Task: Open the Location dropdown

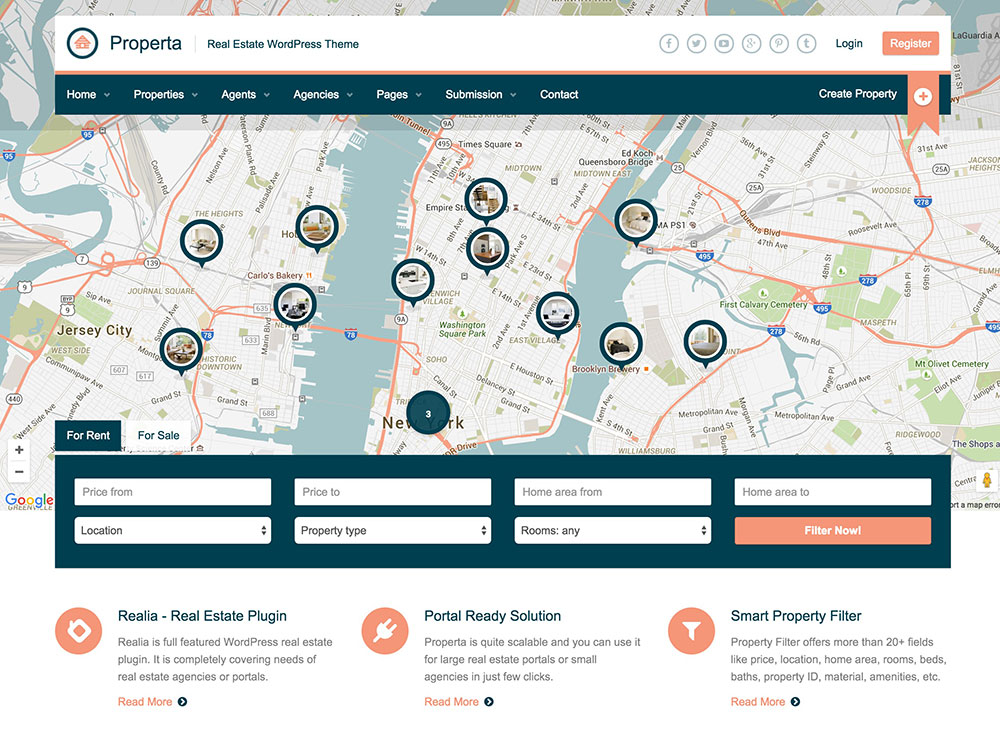Action: coord(173,531)
